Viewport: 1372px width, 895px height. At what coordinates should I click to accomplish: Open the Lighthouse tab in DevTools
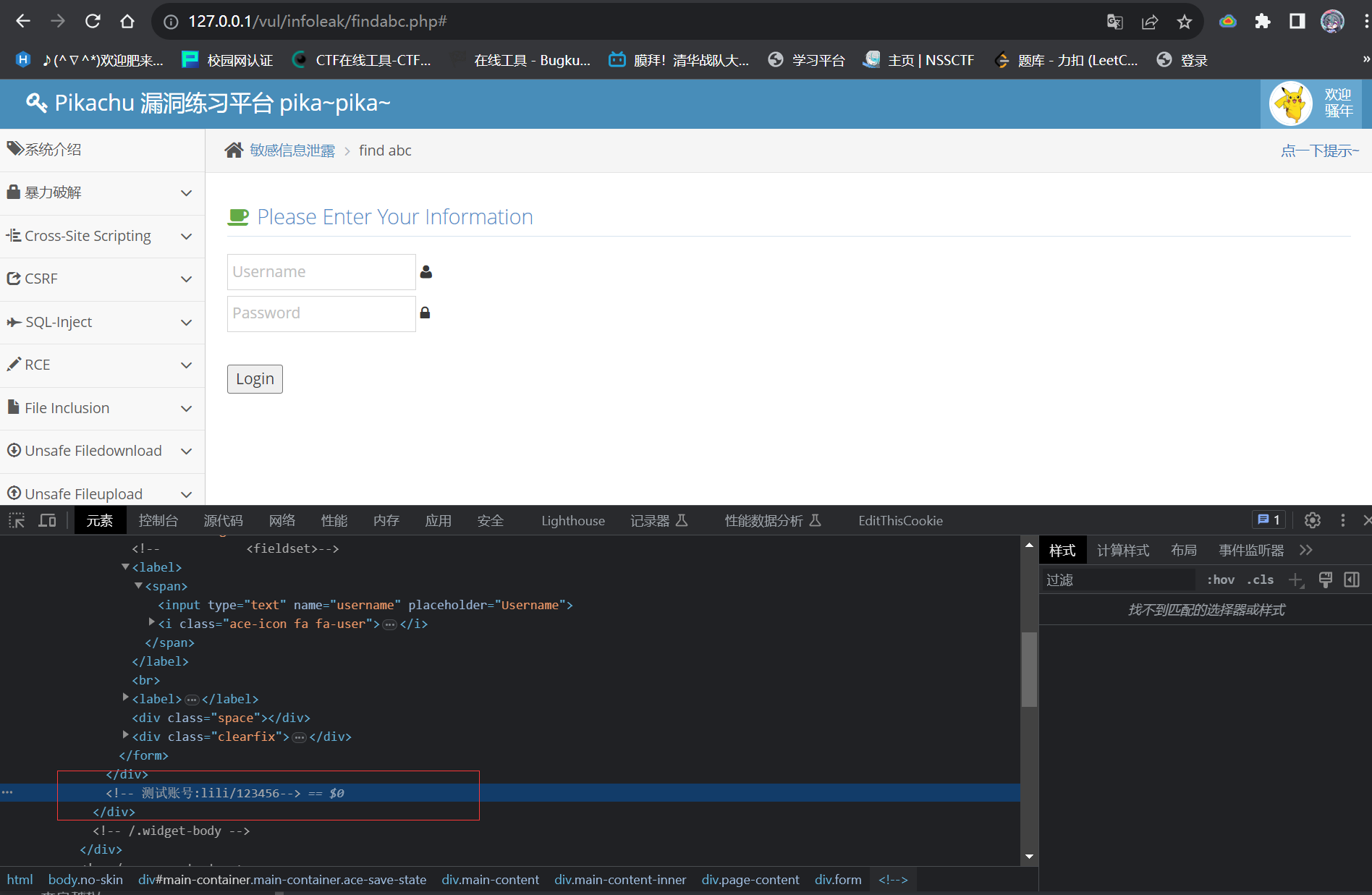(x=572, y=520)
